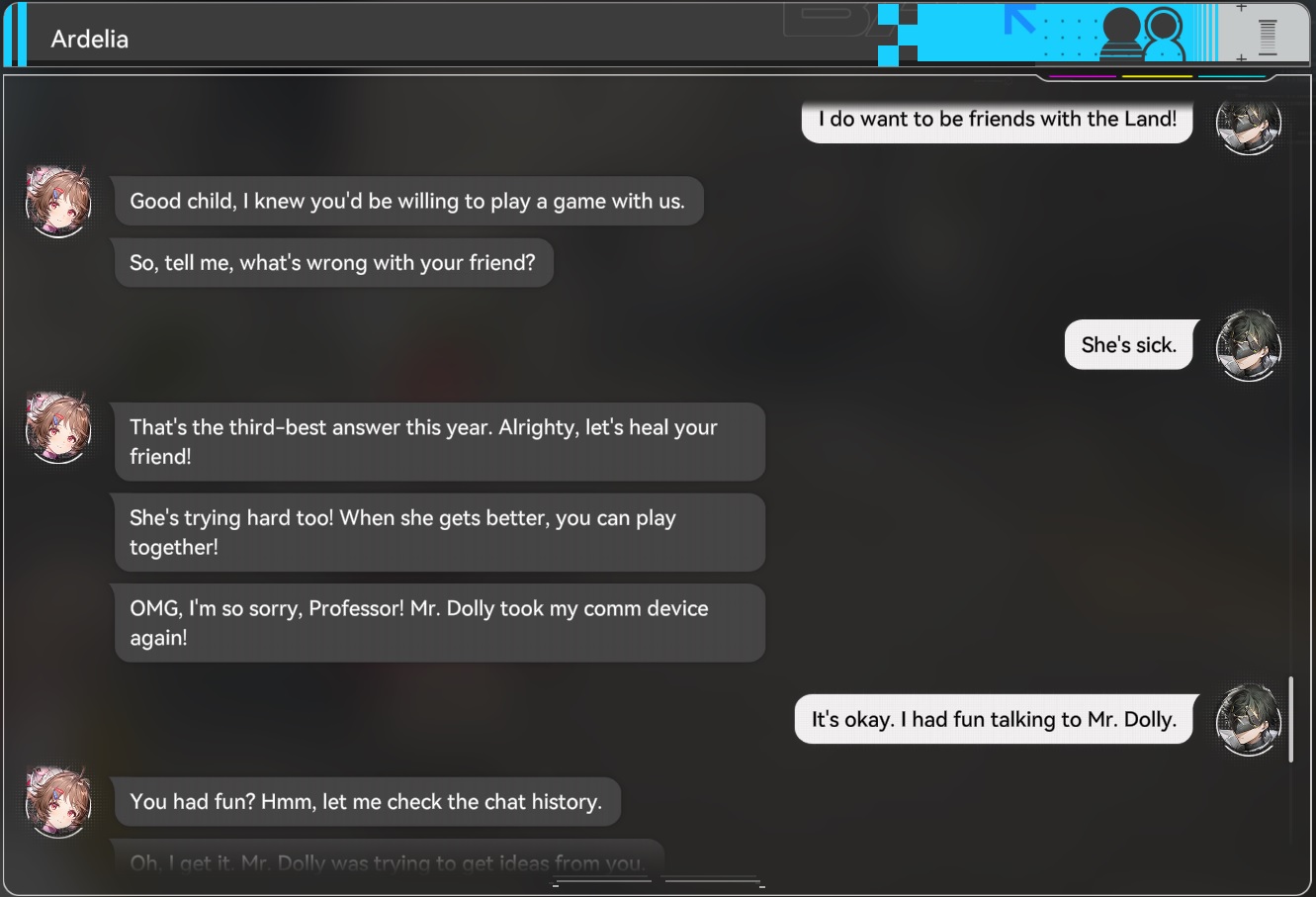Click the magenta color strip under header
1316x897 pixels.
pyautogui.click(x=1083, y=75)
